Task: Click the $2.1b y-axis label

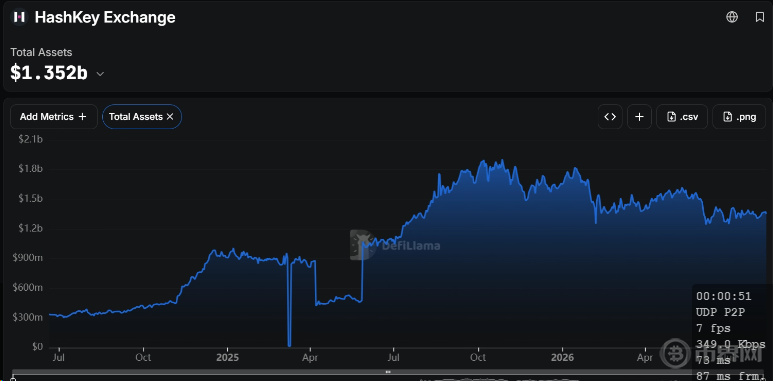Action: pos(31,139)
